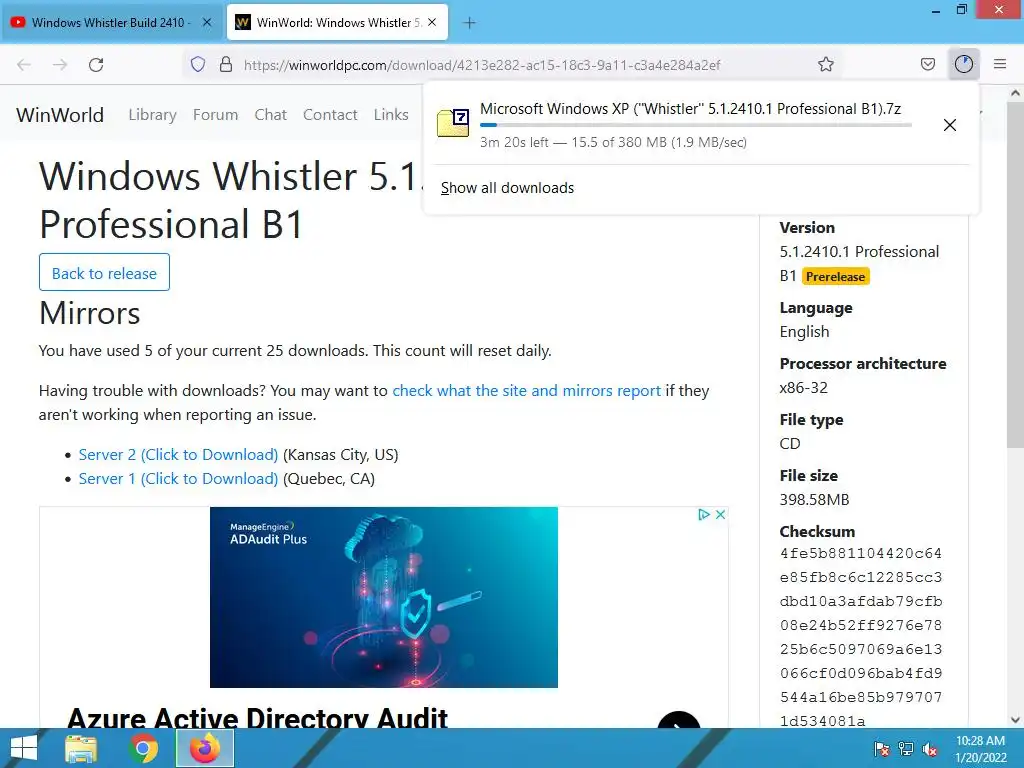Image resolution: width=1024 pixels, height=768 pixels.
Task: Open the Save to Pocket icon
Action: (927, 64)
